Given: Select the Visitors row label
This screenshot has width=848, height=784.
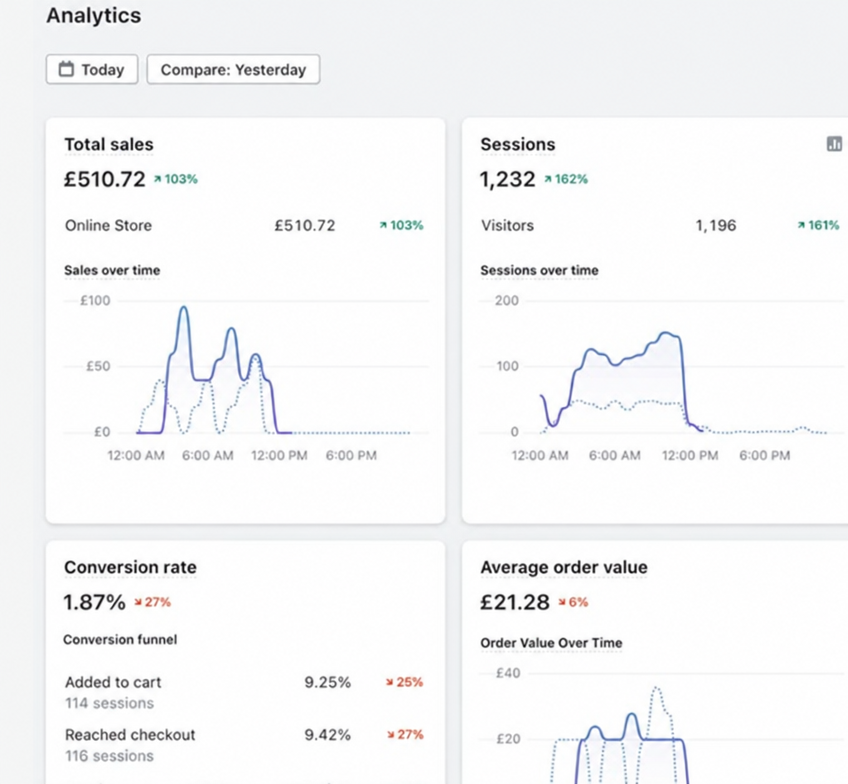Looking at the screenshot, I should click(507, 225).
